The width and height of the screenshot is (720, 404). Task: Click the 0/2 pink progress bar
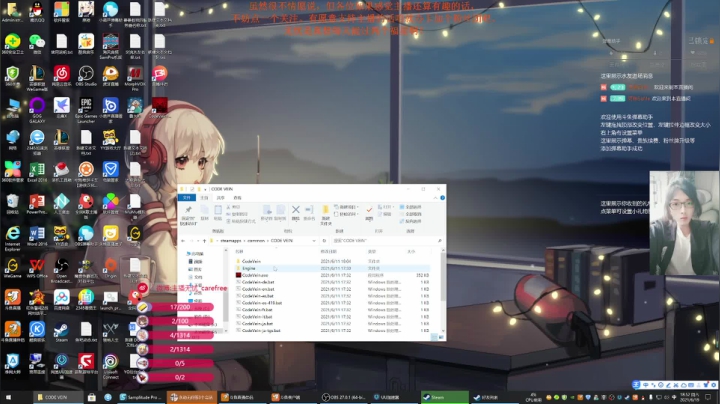(182, 377)
